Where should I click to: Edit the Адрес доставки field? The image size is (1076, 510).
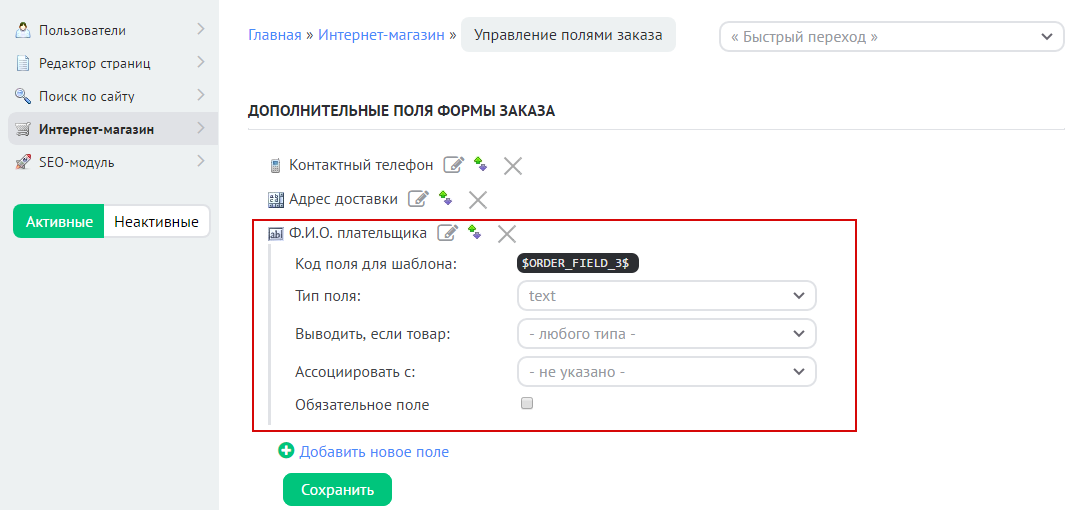coord(418,199)
